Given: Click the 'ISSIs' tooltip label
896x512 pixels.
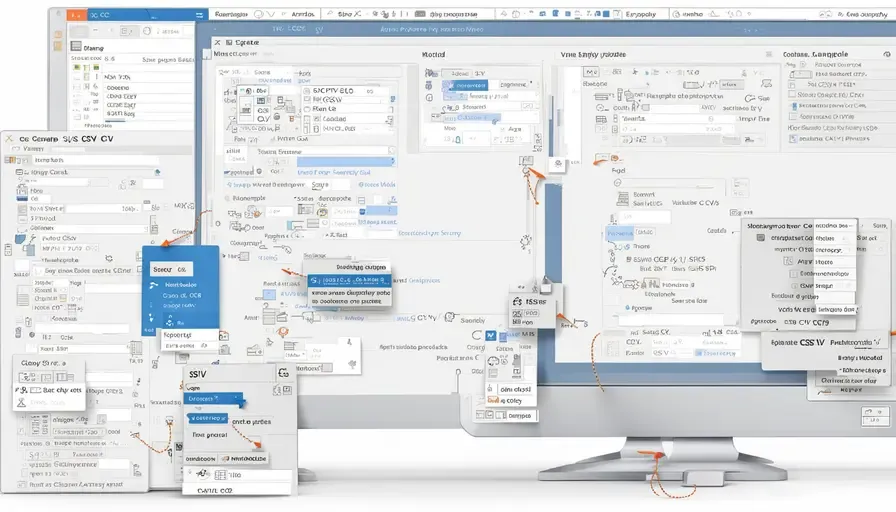Looking at the screenshot, I should (x=535, y=301).
